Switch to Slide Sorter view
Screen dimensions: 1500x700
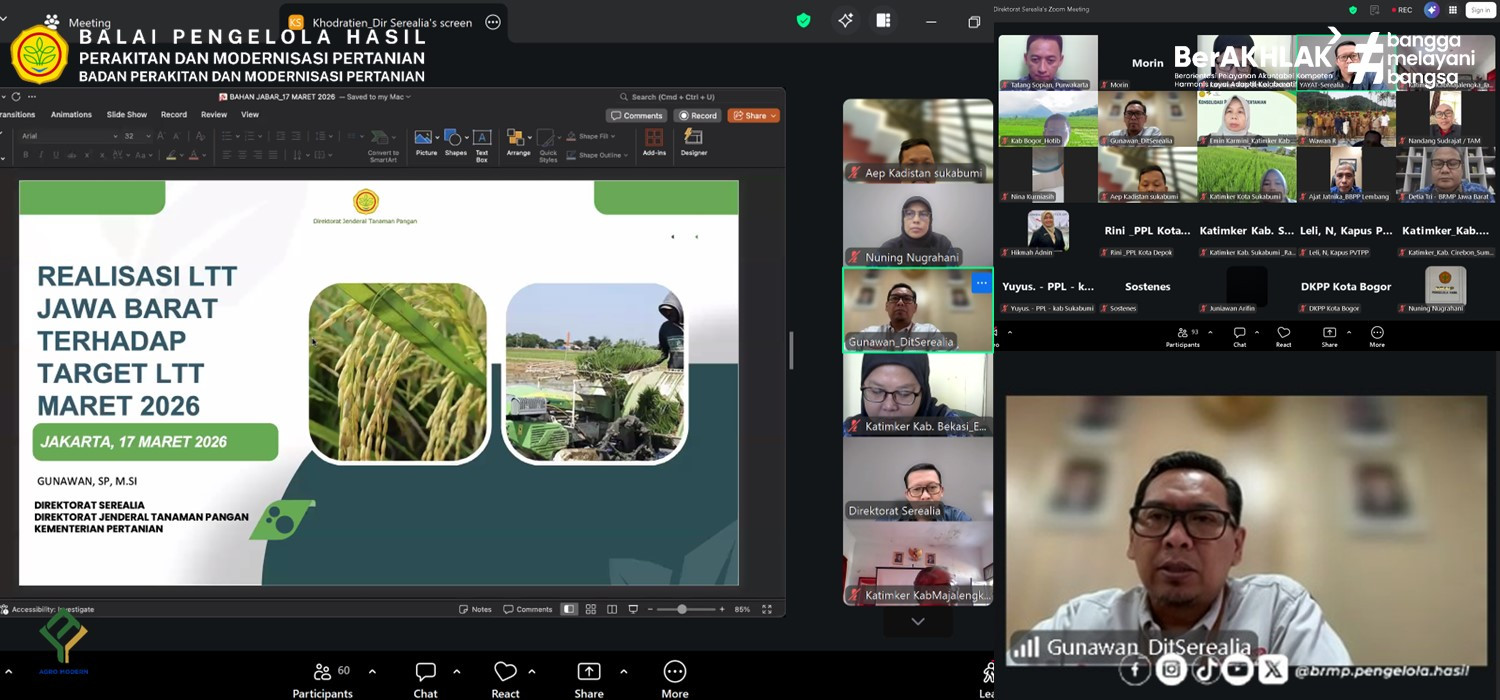(590, 609)
